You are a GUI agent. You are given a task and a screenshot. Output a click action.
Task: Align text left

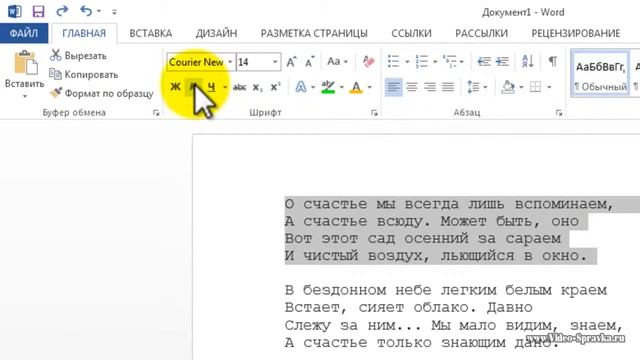tap(393, 87)
